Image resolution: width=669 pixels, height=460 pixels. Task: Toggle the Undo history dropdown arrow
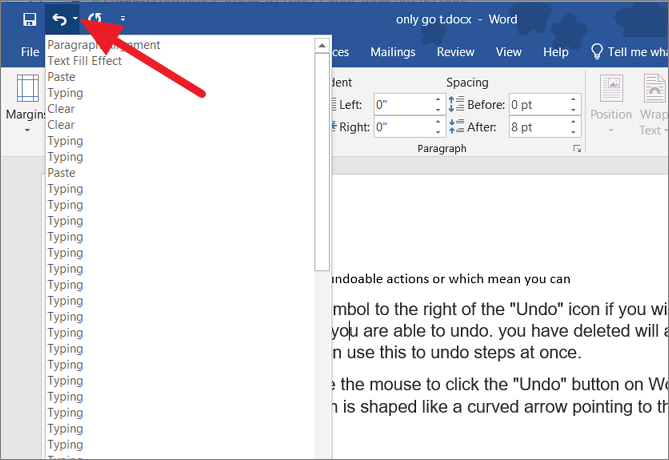click(75, 18)
